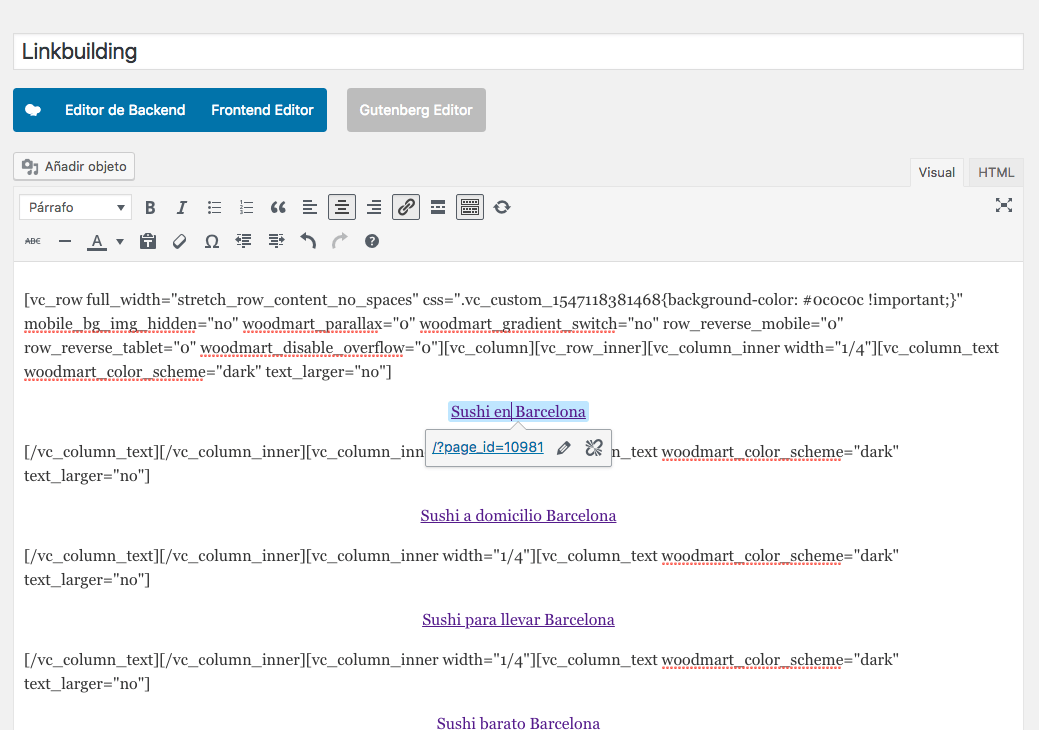Click the Gutenberg Editor button
The width and height of the screenshot is (1039, 730).
(416, 110)
